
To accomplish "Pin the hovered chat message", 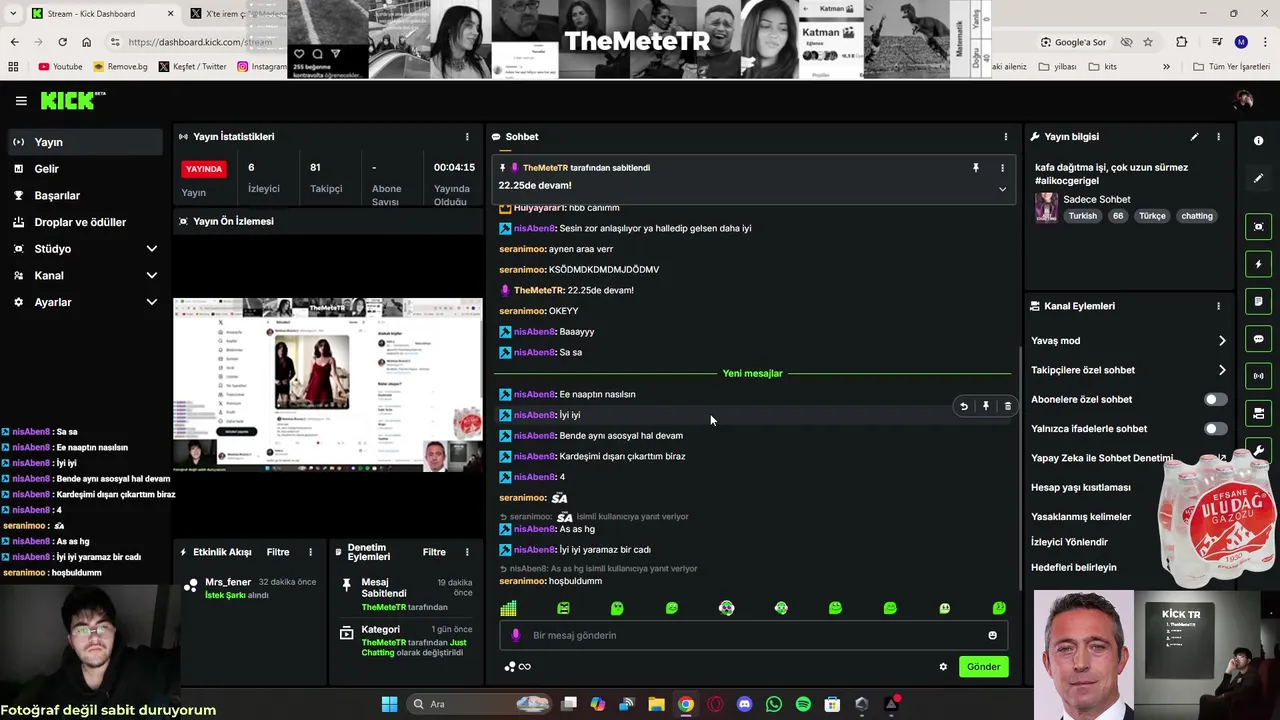I will click(x=986, y=406).
